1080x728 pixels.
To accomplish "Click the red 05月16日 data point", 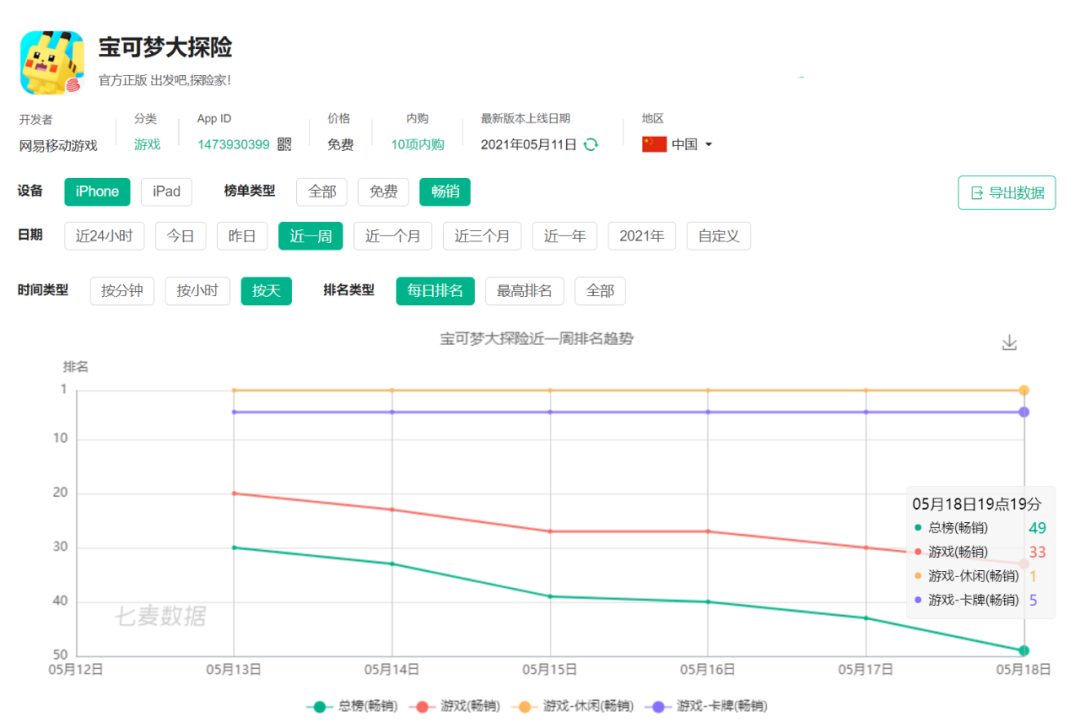I will click(708, 531).
